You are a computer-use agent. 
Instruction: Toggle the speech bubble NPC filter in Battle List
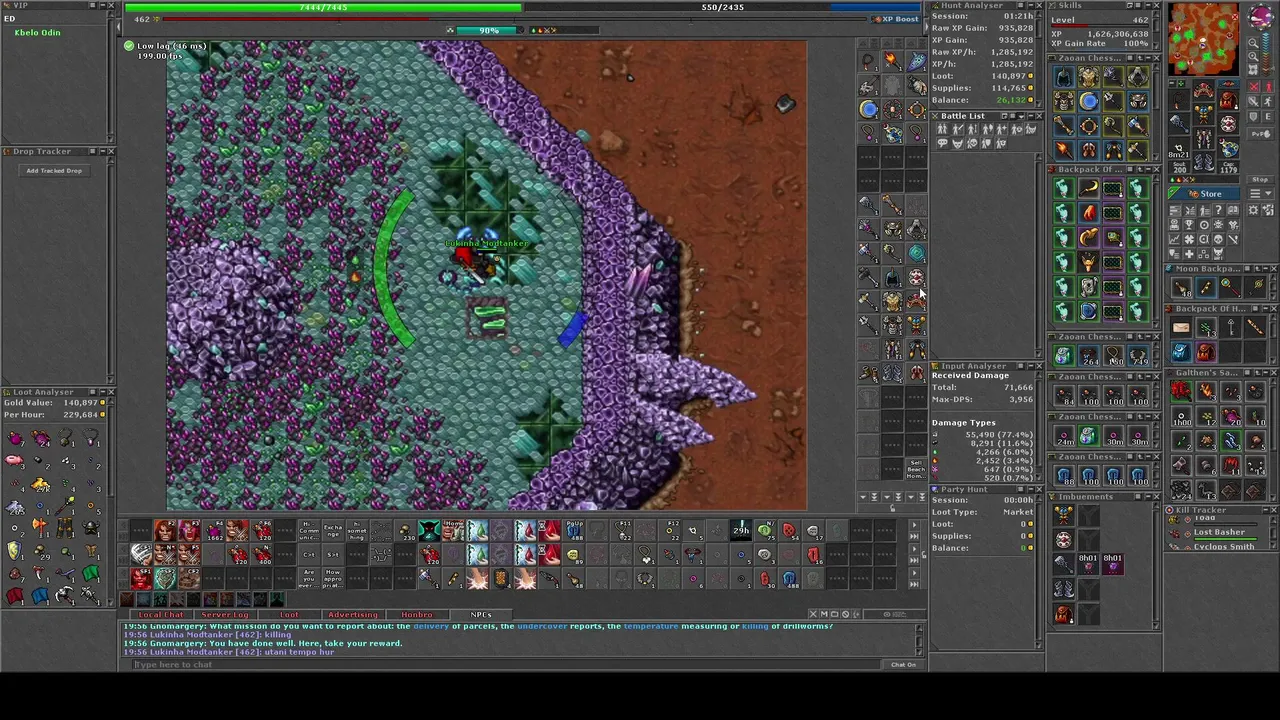click(x=943, y=143)
